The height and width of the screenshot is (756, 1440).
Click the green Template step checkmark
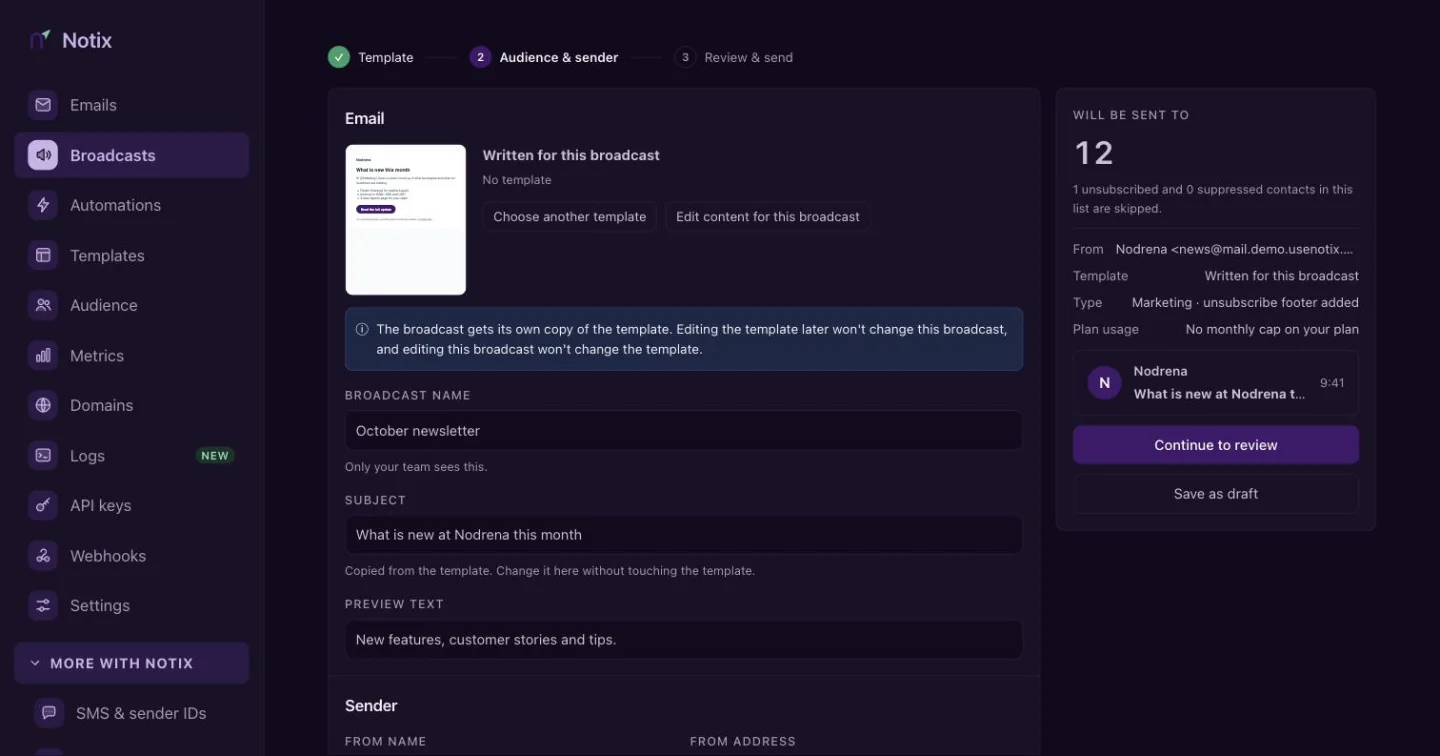[x=339, y=57]
